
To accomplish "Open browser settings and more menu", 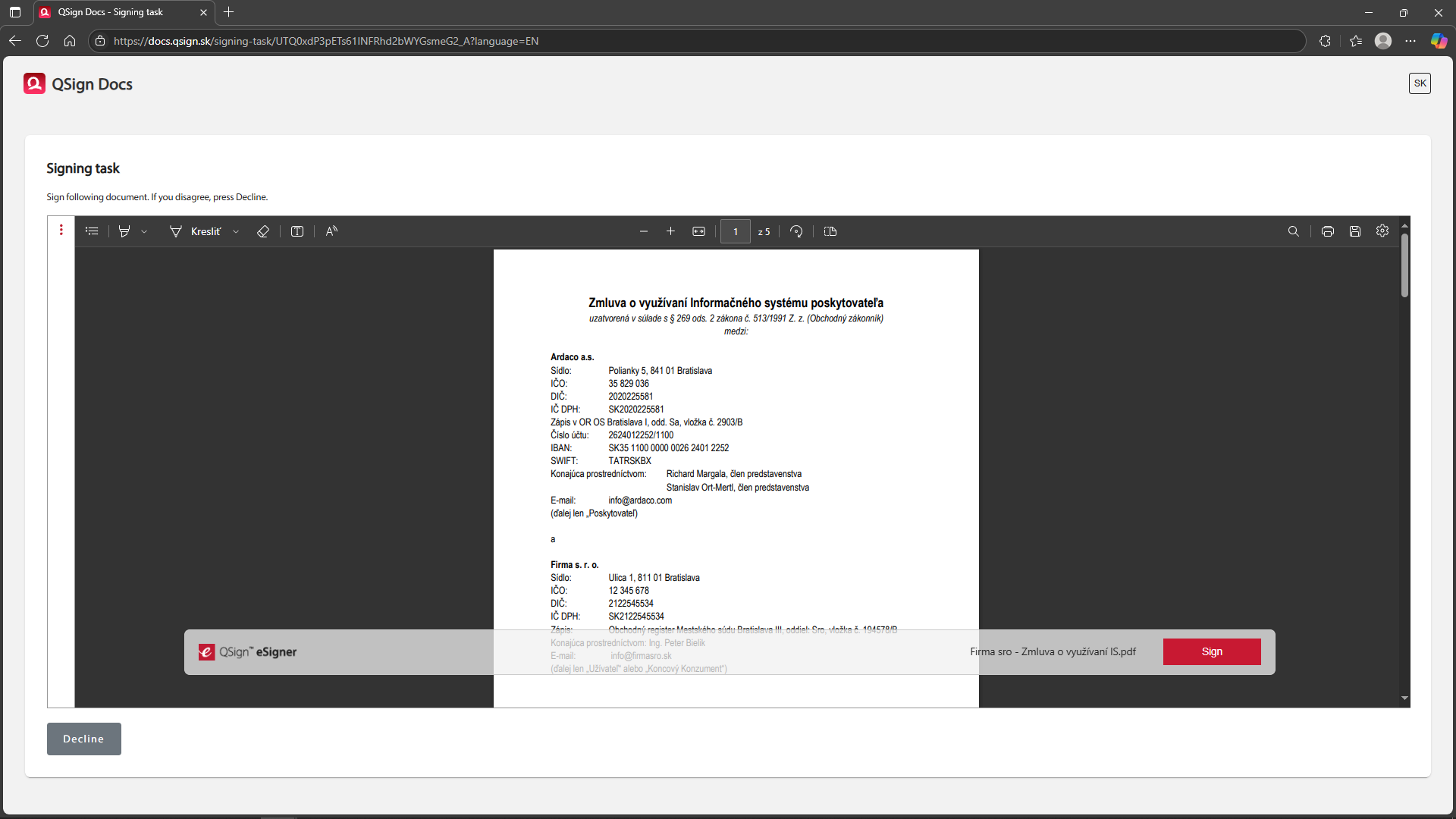I will point(1410,41).
